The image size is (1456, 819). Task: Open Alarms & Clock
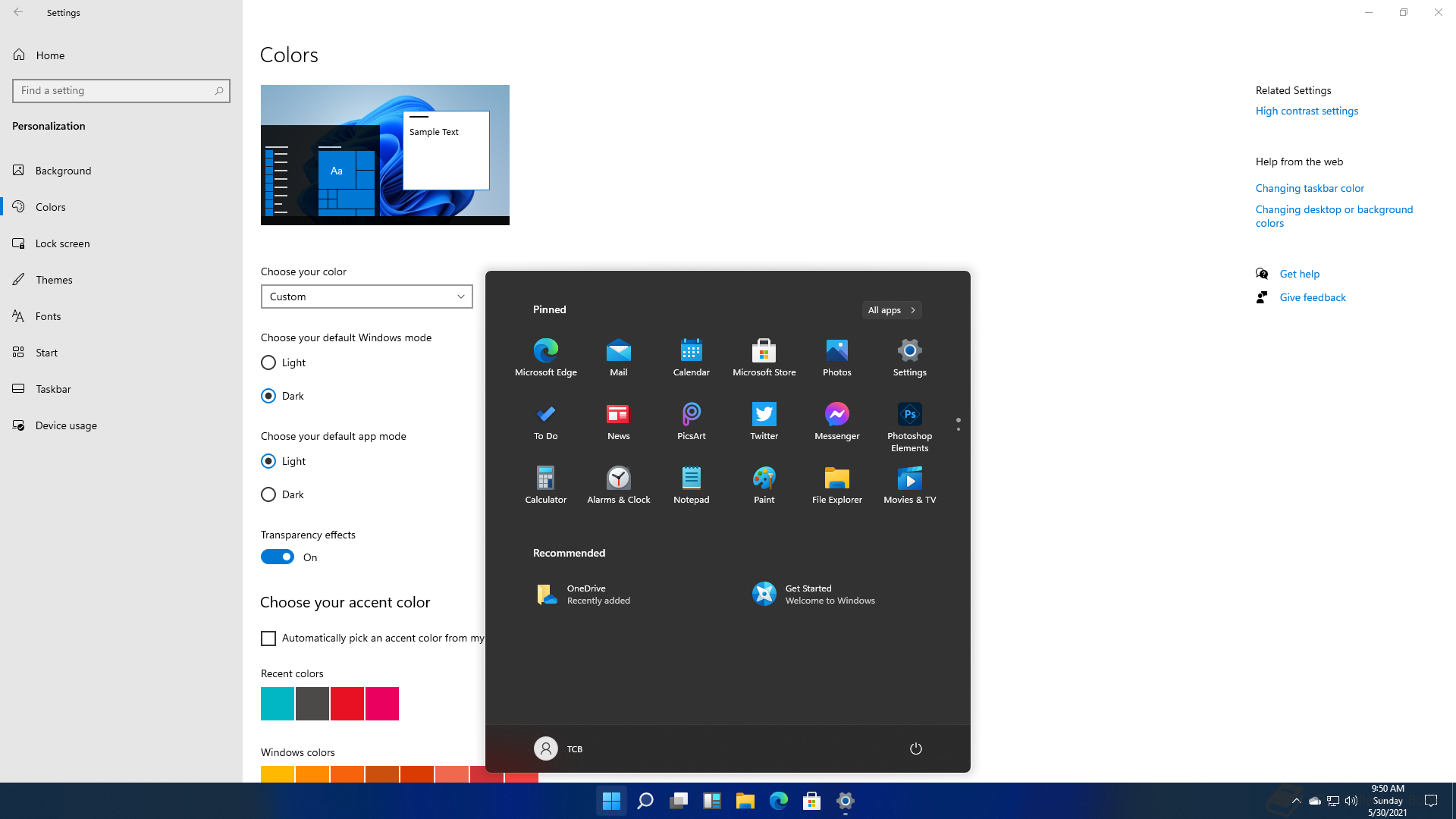point(618,485)
